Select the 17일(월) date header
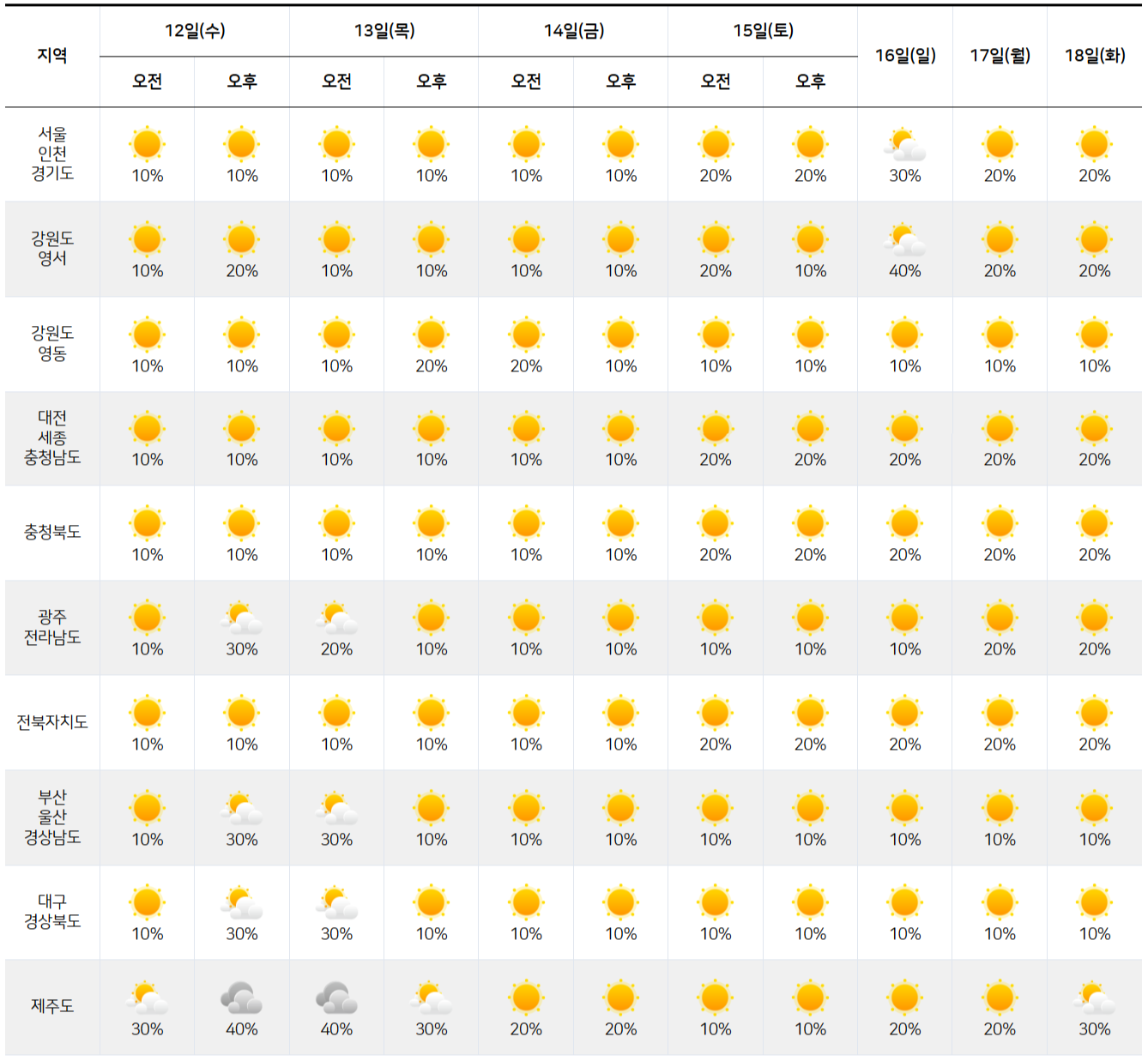The width and height of the screenshot is (1148, 1061). 1000,56
